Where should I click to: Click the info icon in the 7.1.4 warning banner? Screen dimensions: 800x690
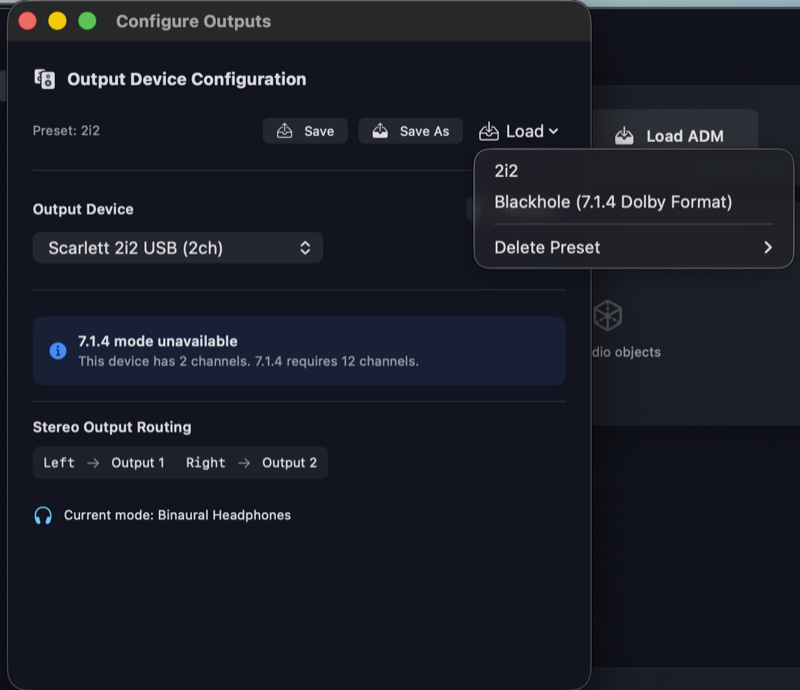click(57, 351)
